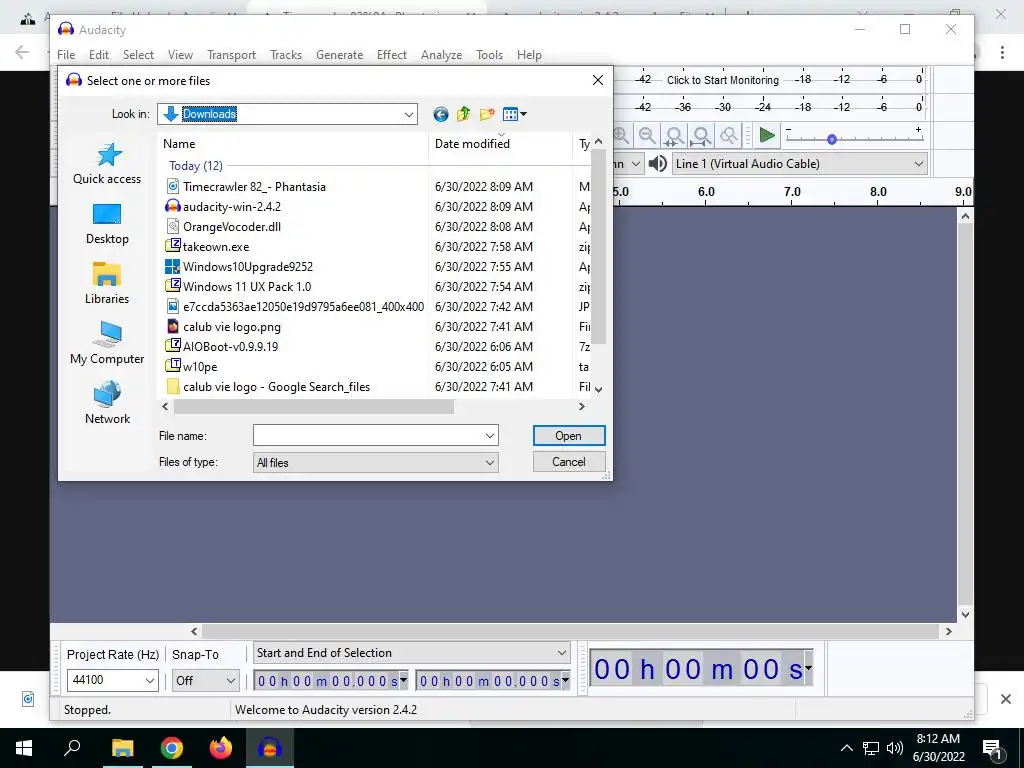Open the Effect menu
This screenshot has height=768, width=1024.
click(392, 55)
